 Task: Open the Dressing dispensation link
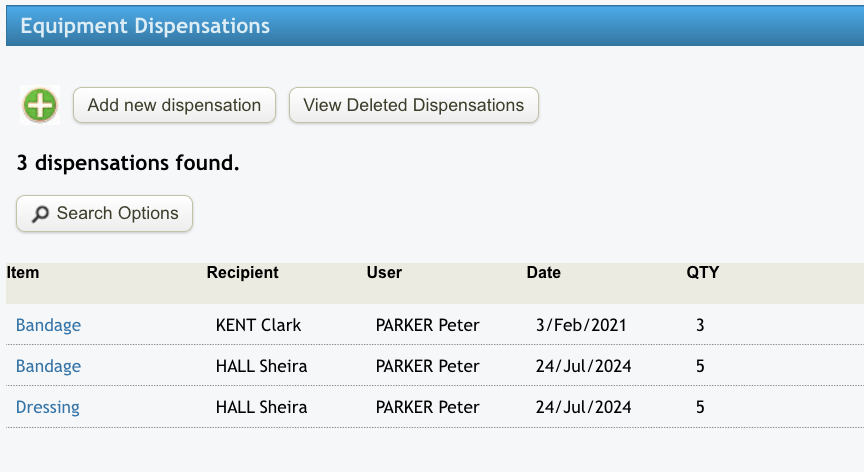tap(48, 407)
